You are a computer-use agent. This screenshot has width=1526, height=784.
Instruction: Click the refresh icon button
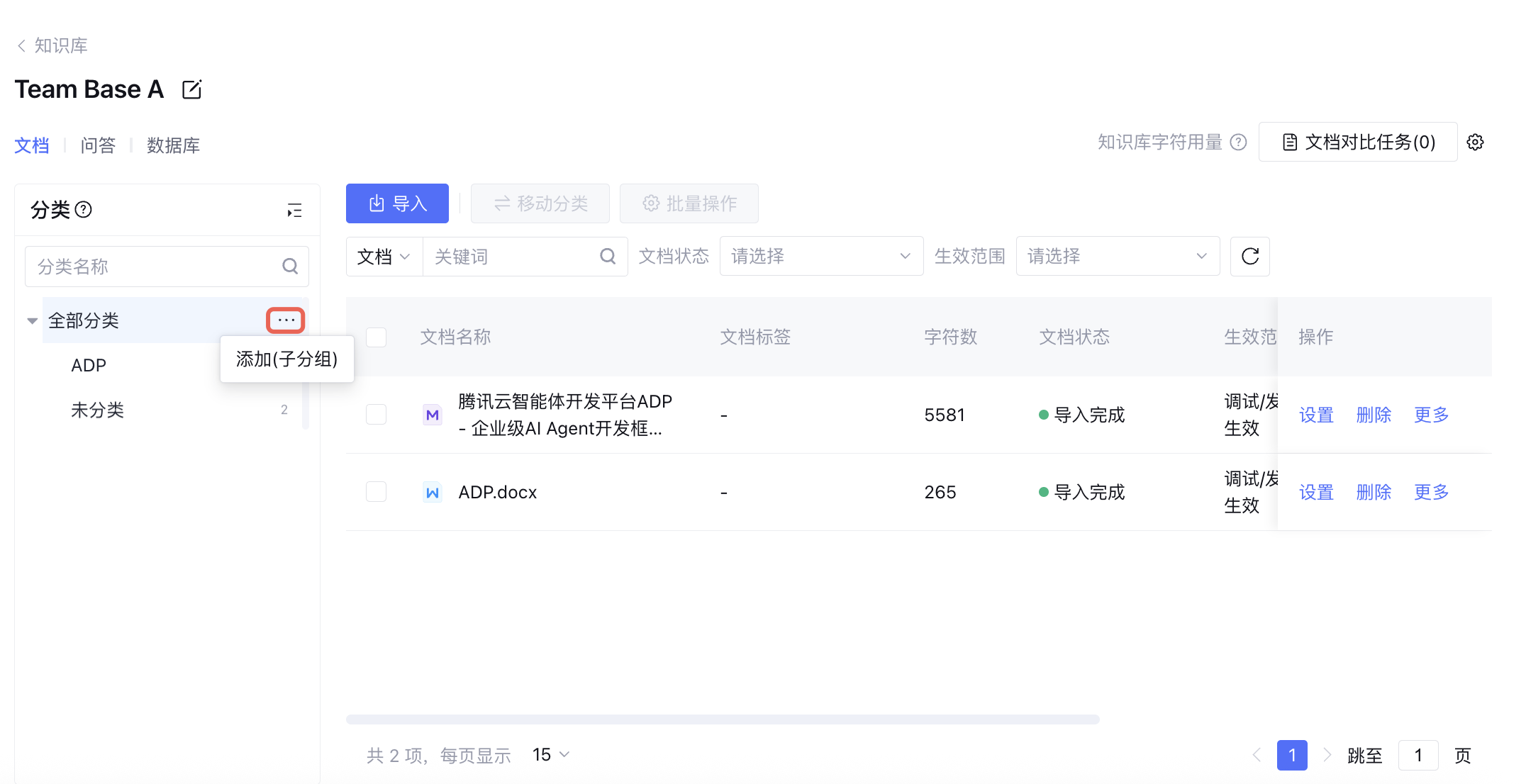click(1249, 257)
